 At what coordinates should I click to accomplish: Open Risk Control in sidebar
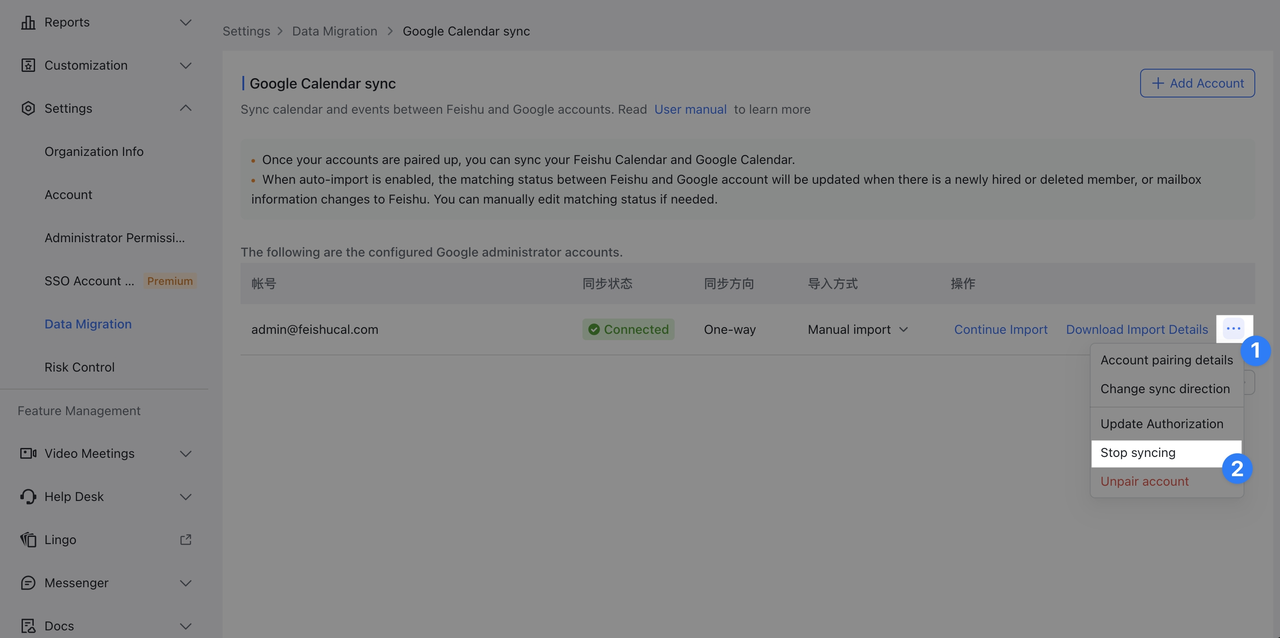click(x=80, y=367)
